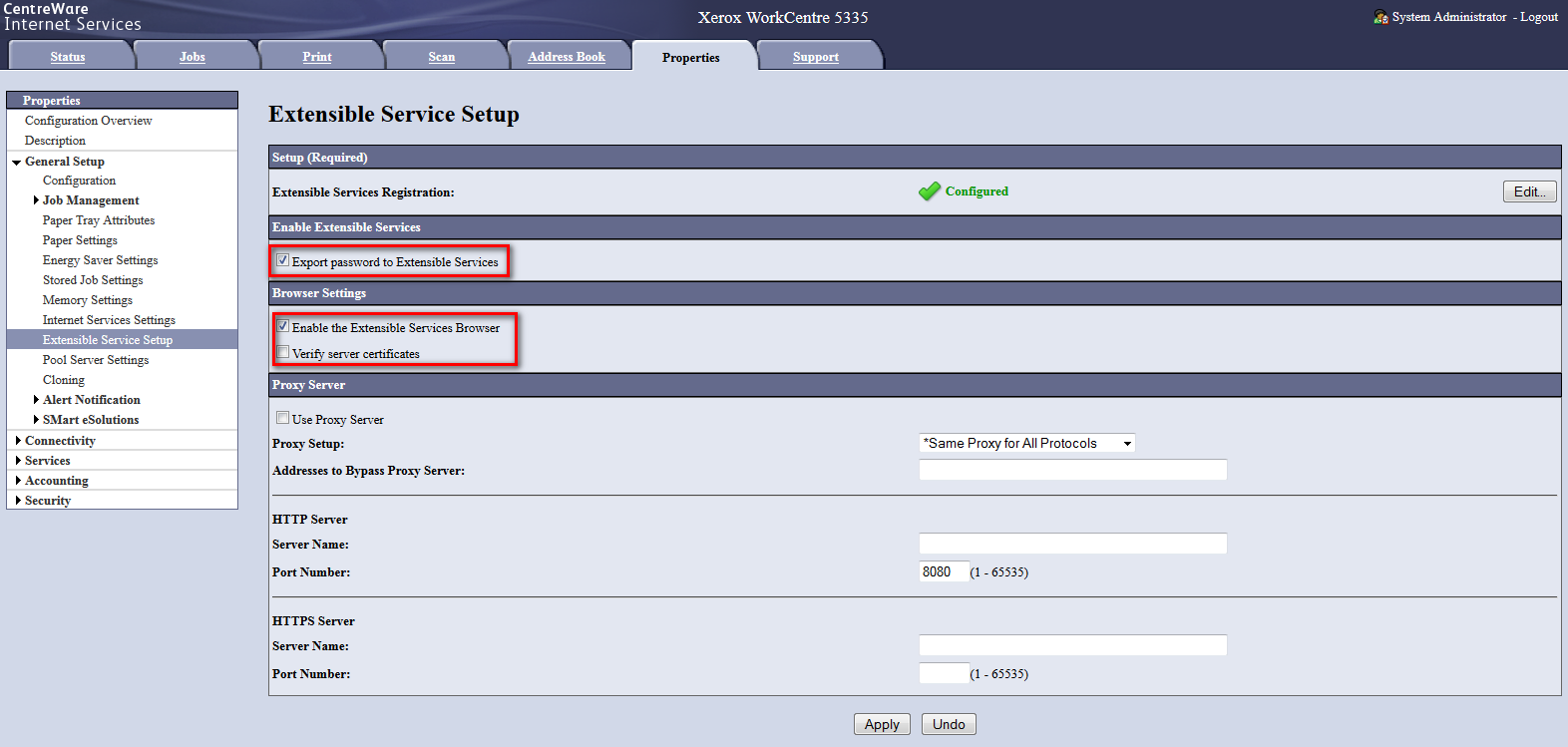The height and width of the screenshot is (747, 1568).
Task: Click Edit for Extensible Services Registration
Action: click(x=1529, y=191)
